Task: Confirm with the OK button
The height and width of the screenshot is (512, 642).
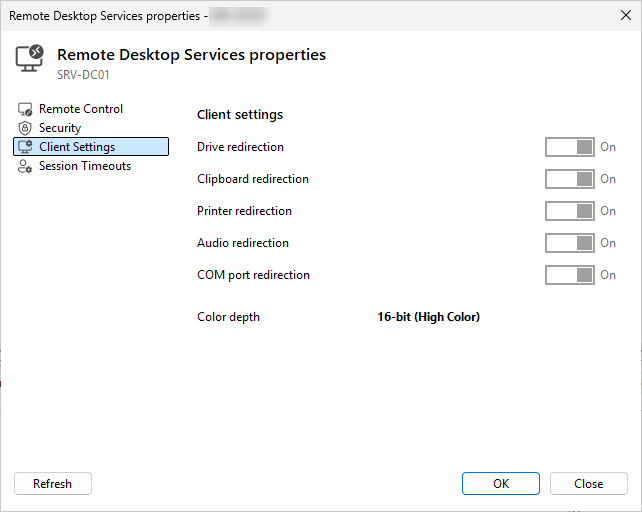Action: (x=501, y=484)
